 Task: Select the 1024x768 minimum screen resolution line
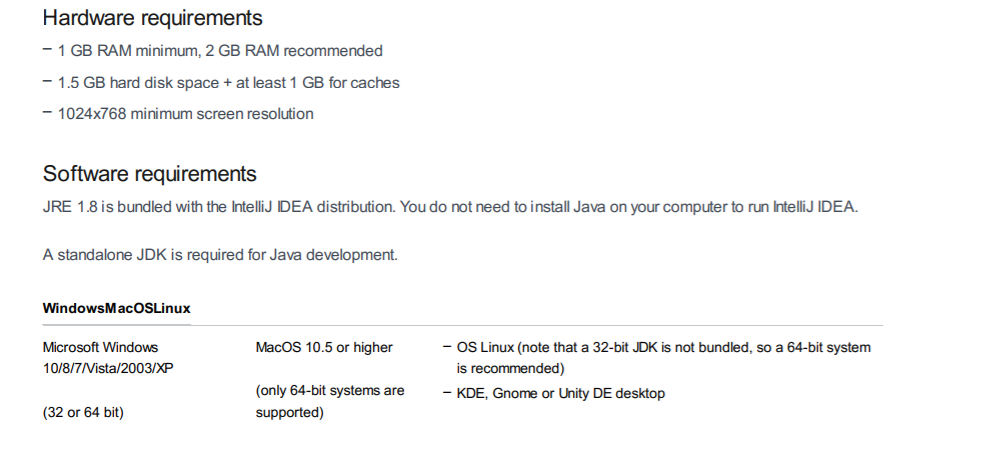[186, 114]
